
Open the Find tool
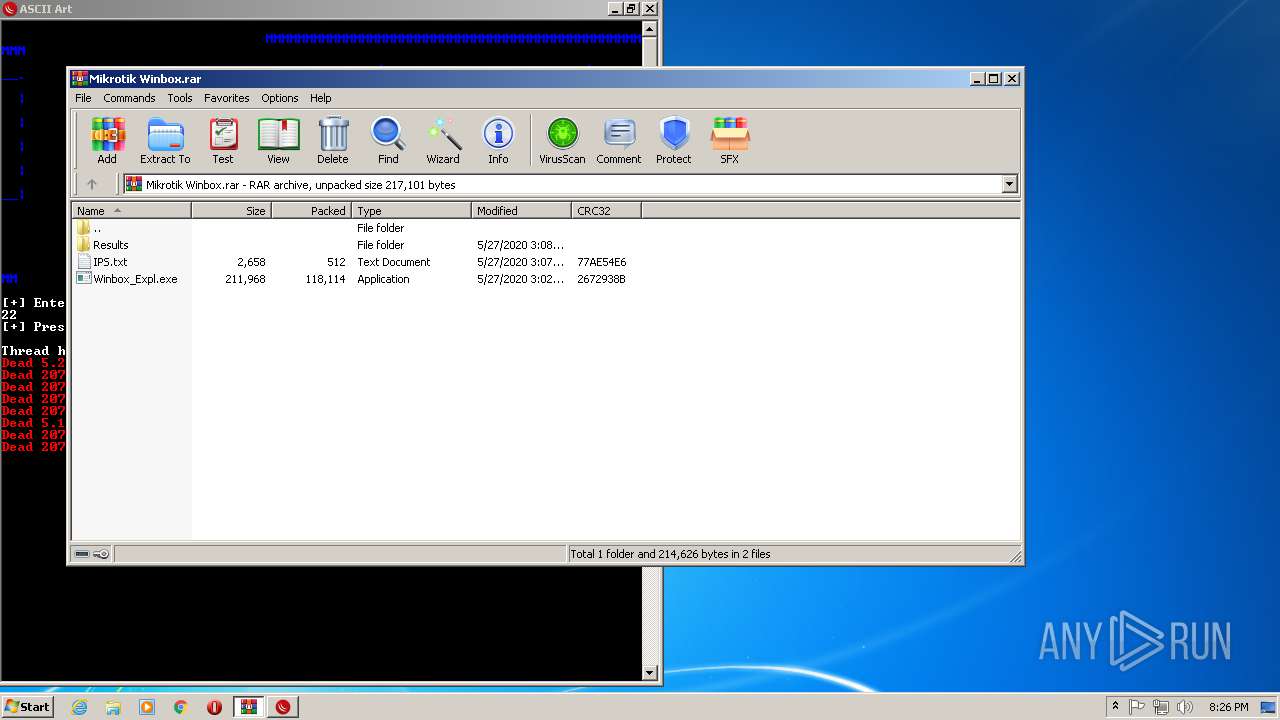tap(388, 141)
